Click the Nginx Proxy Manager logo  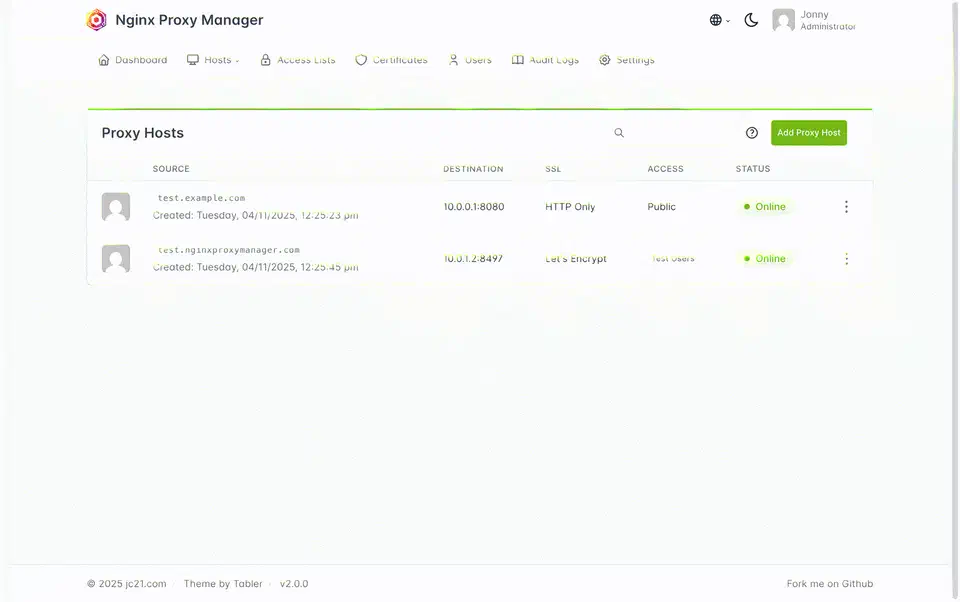[x=96, y=19]
